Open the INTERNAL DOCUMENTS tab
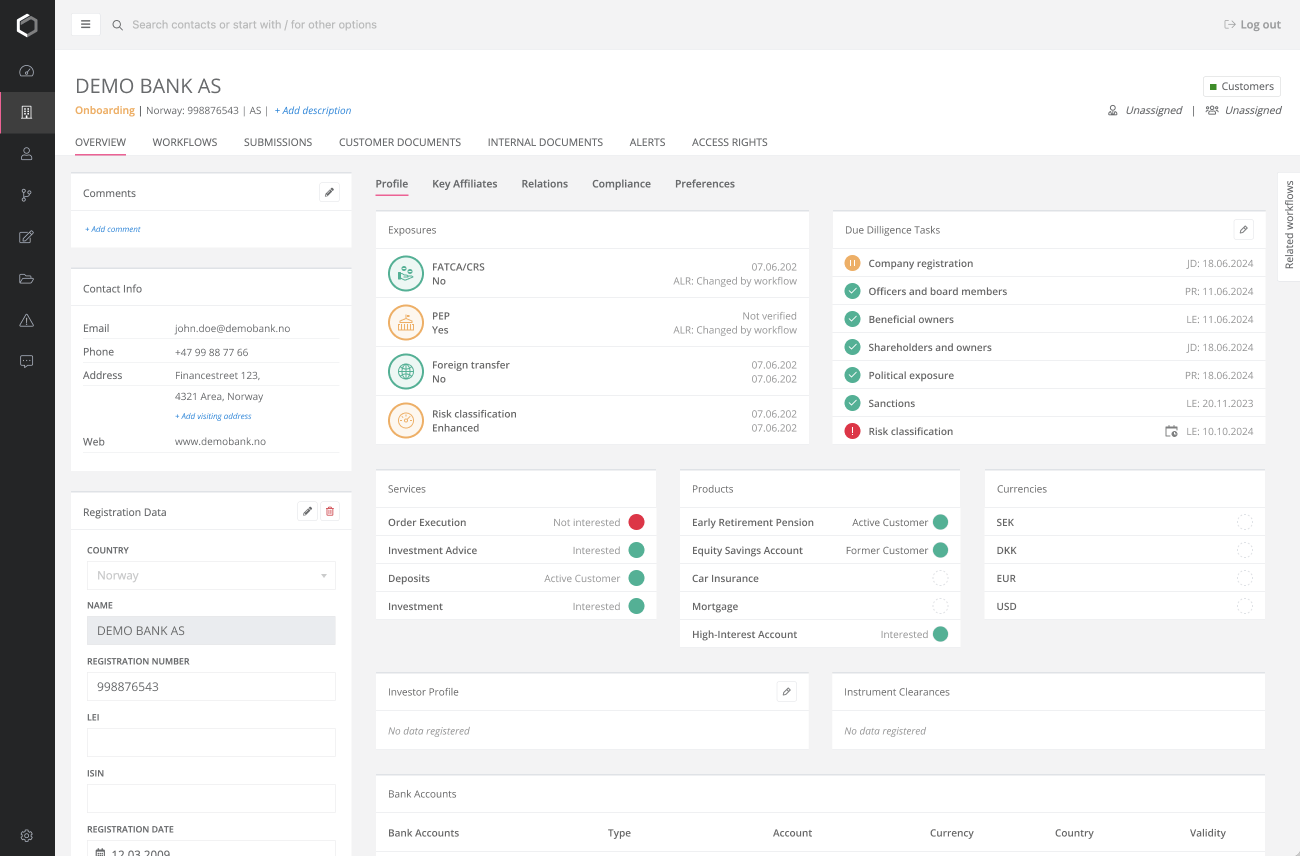Screen dimensions: 1300x856 click(x=545, y=142)
